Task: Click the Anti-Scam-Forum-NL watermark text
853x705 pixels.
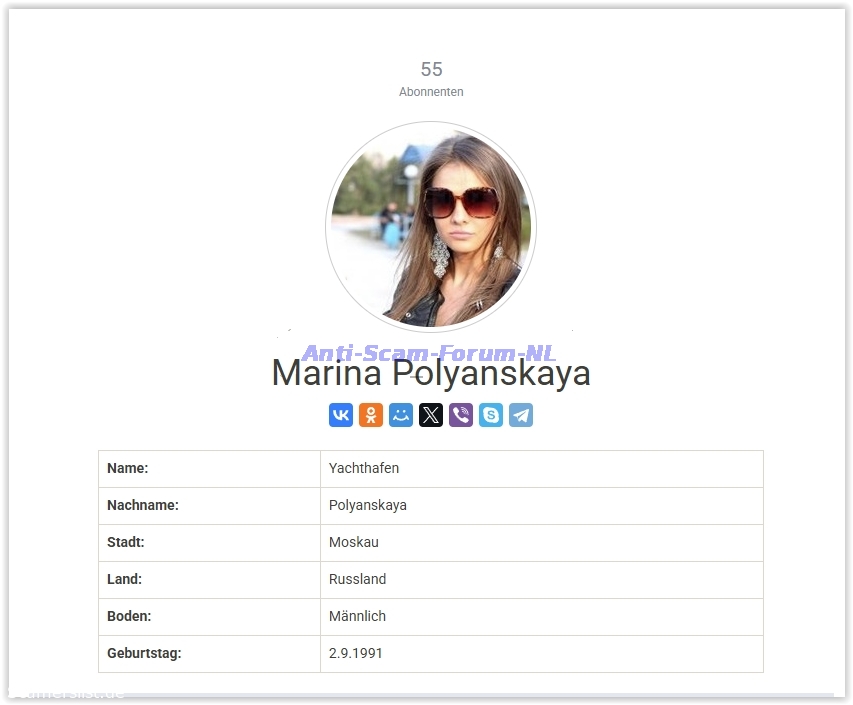Action: [x=429, y=354]
